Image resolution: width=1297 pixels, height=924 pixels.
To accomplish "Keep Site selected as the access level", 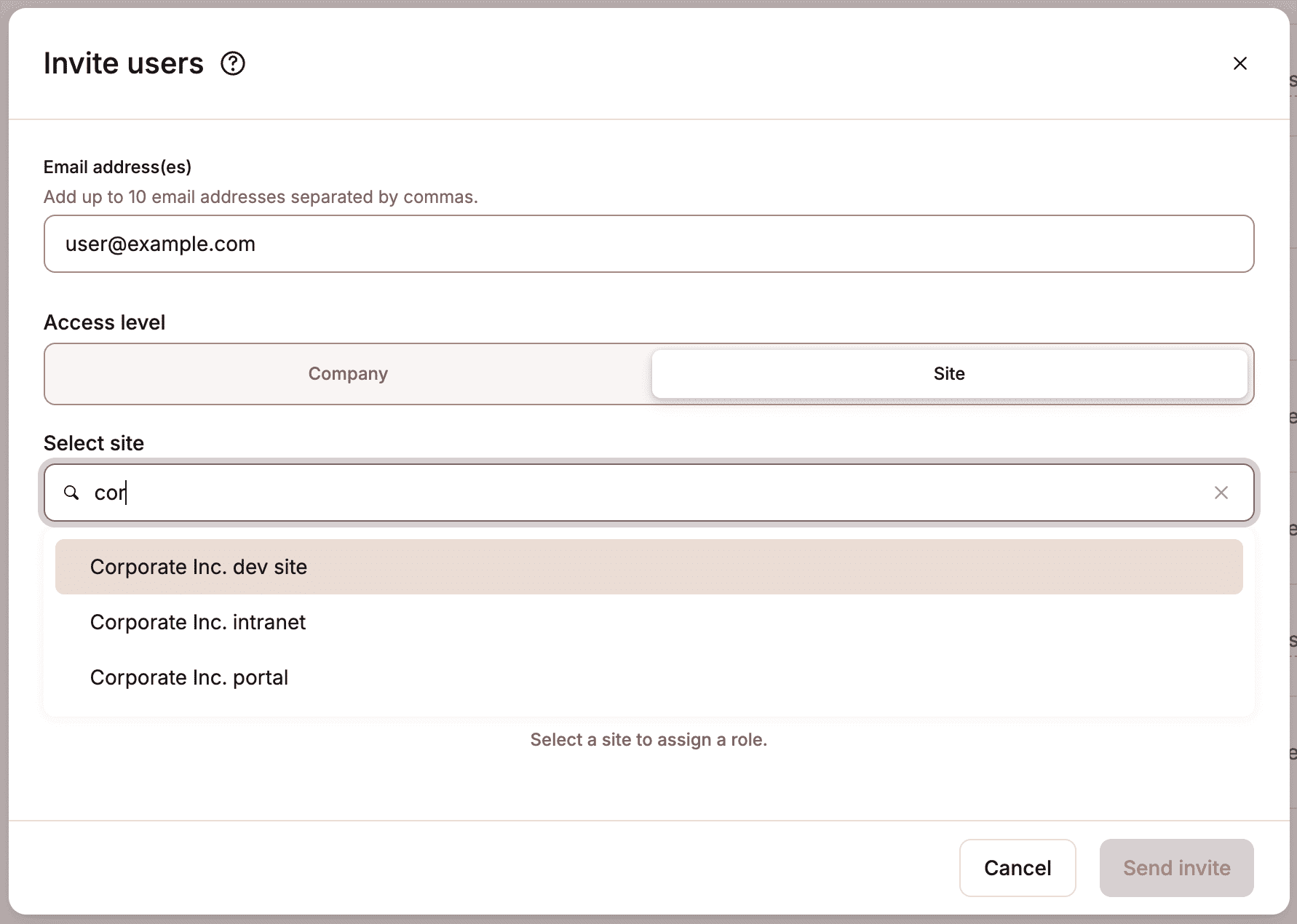I will coord(950,373).
